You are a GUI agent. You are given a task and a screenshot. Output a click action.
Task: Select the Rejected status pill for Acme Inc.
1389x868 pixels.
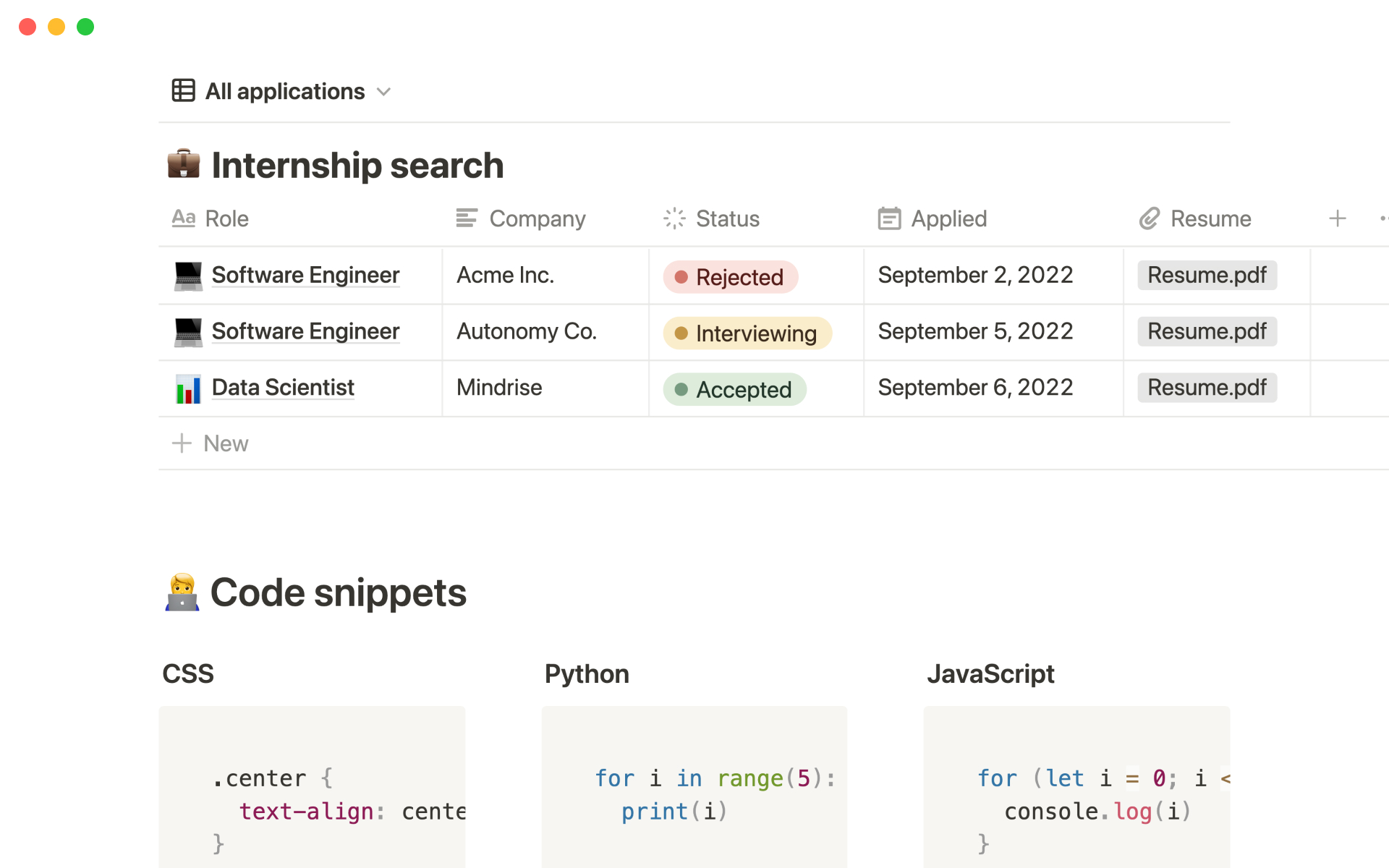pos(729,276)
